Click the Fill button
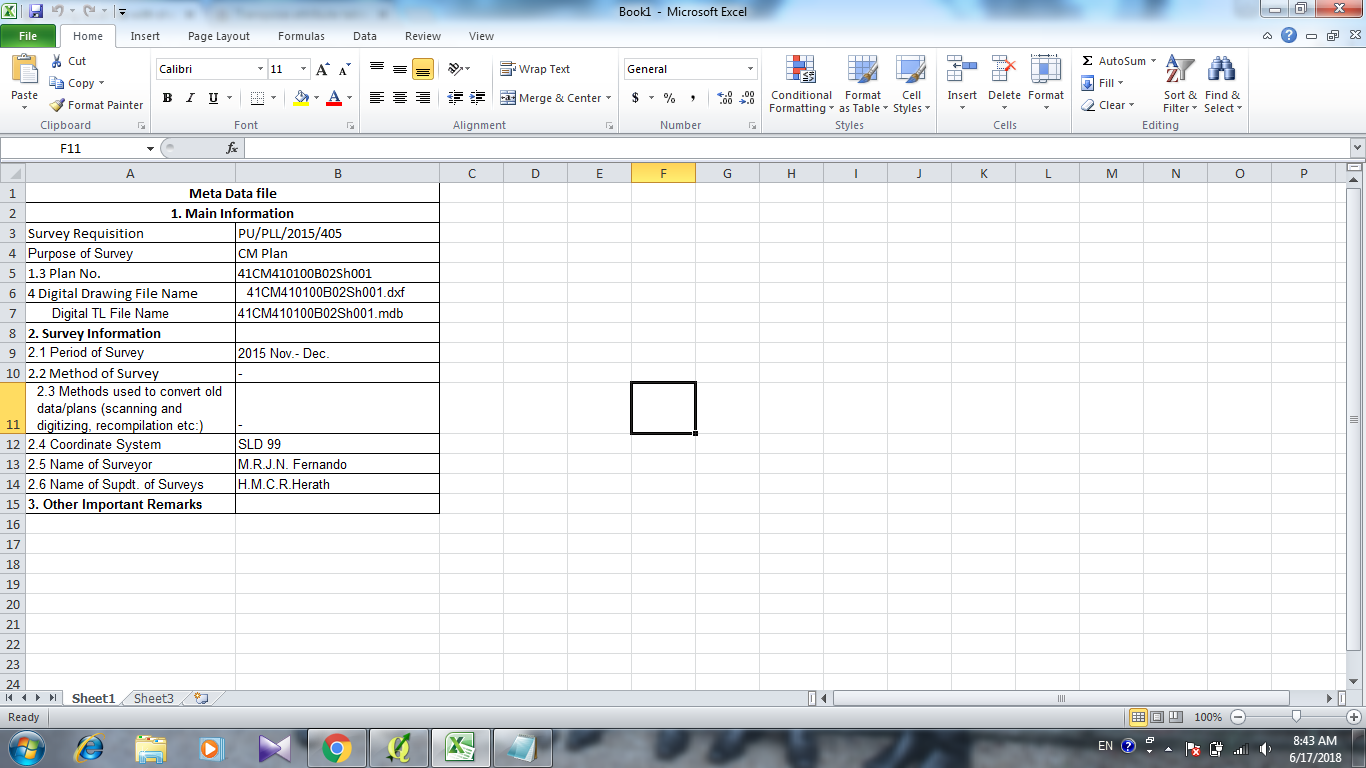 (1103, 83)
